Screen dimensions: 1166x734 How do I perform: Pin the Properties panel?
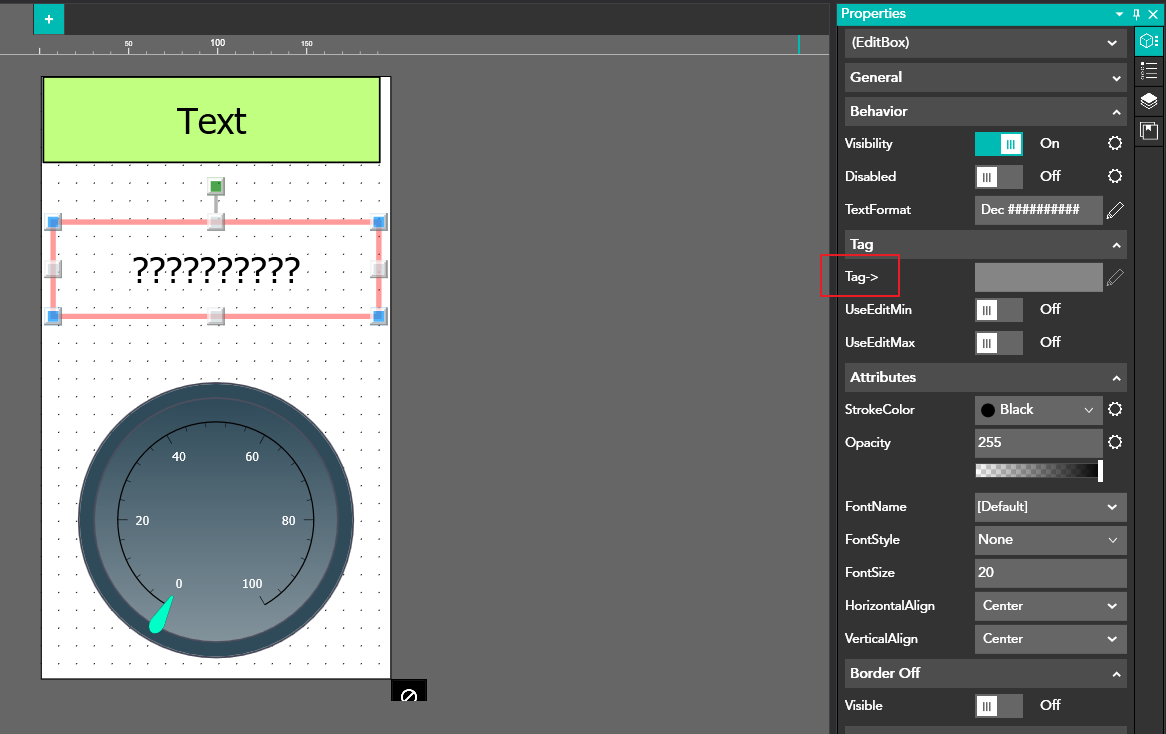[1136, 14]
